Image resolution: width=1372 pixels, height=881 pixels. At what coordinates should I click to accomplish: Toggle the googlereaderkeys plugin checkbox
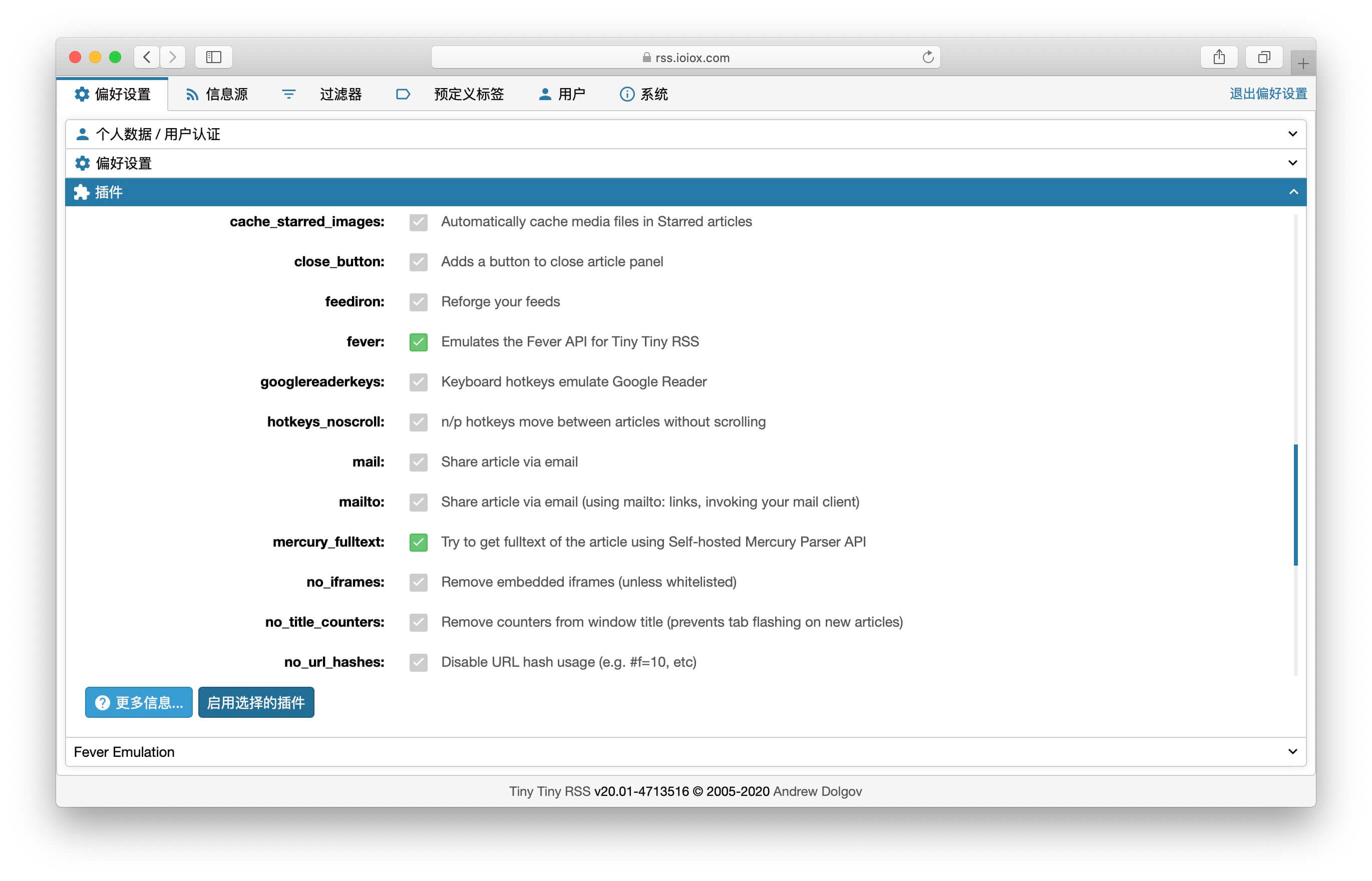(x=418, y=382)
